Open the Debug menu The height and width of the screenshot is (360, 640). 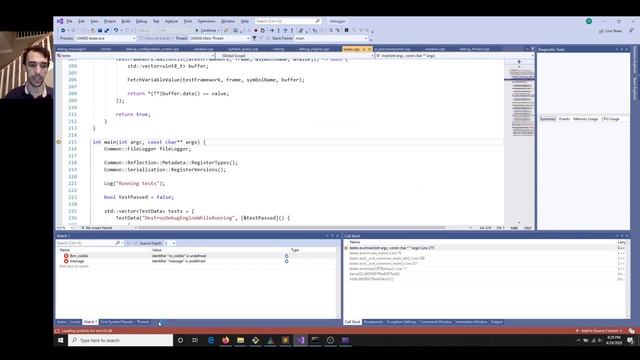pos(141,21)
